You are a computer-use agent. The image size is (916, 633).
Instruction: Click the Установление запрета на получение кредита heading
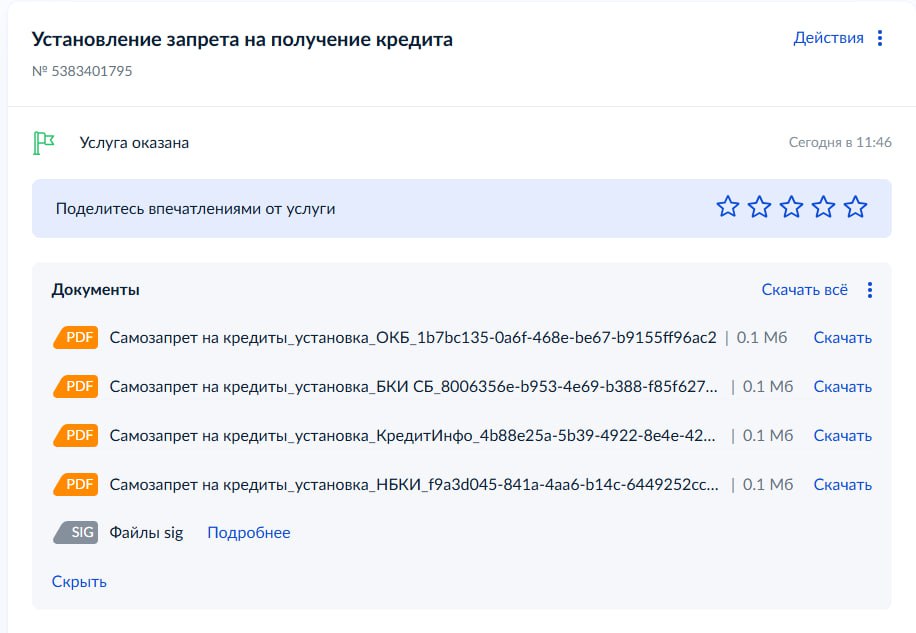pyautogui.click(x=242, y=40)
